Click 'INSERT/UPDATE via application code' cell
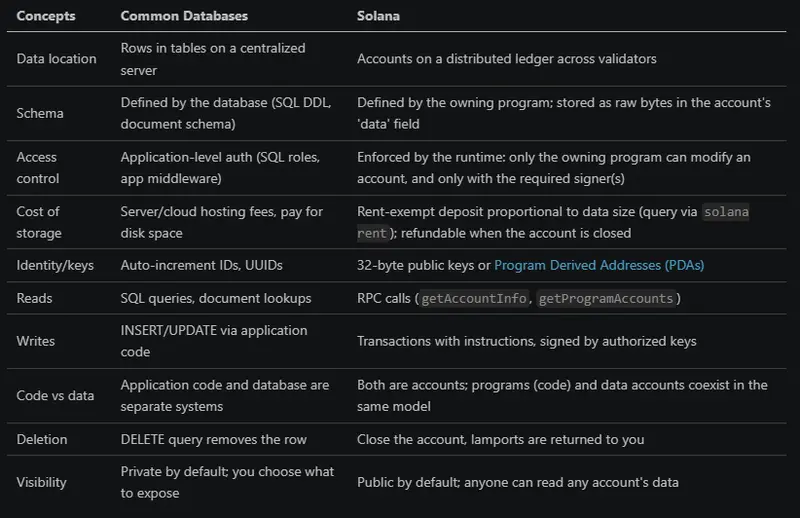 [x=214, y=341]
